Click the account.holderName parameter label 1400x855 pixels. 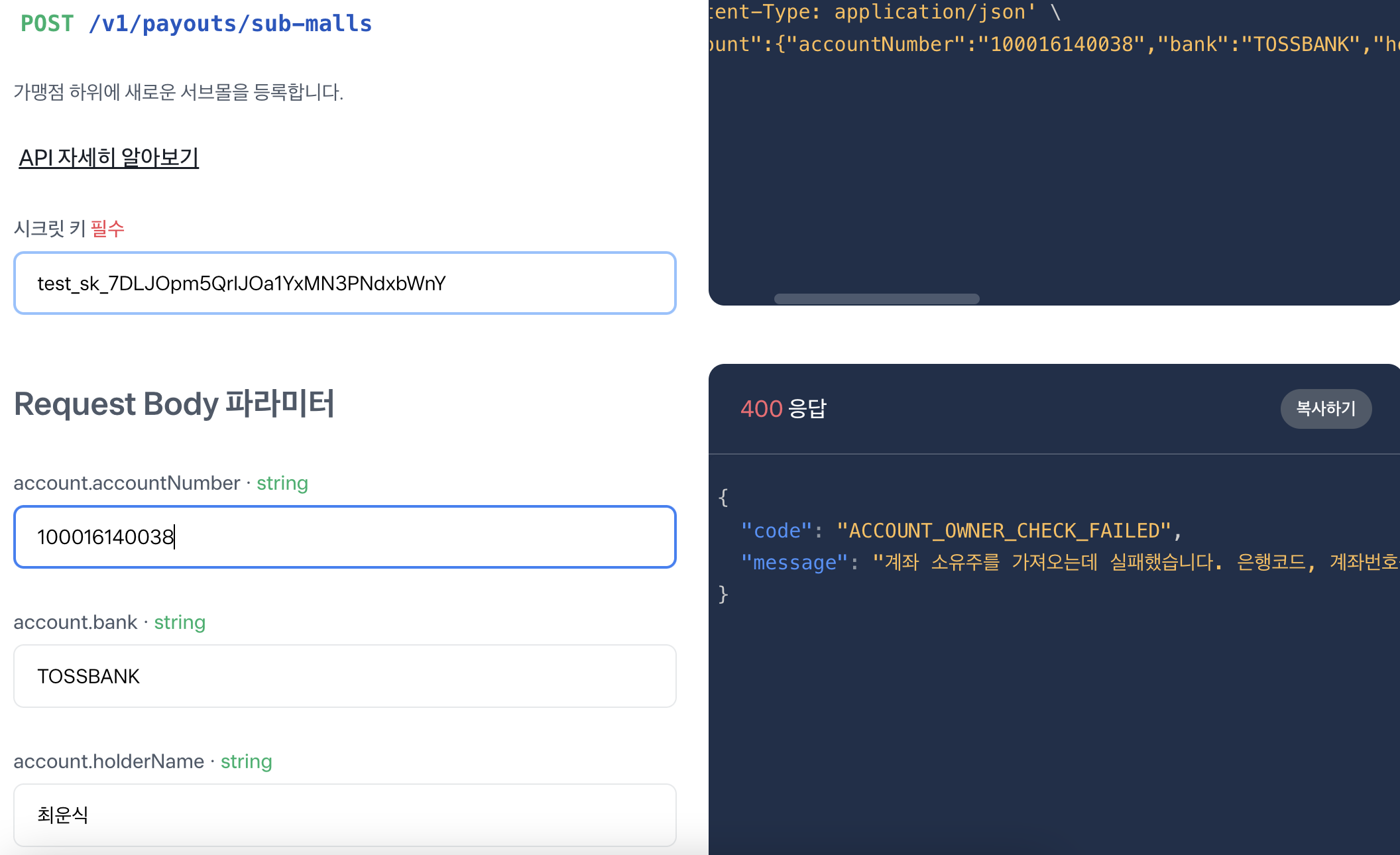[109, 762]
